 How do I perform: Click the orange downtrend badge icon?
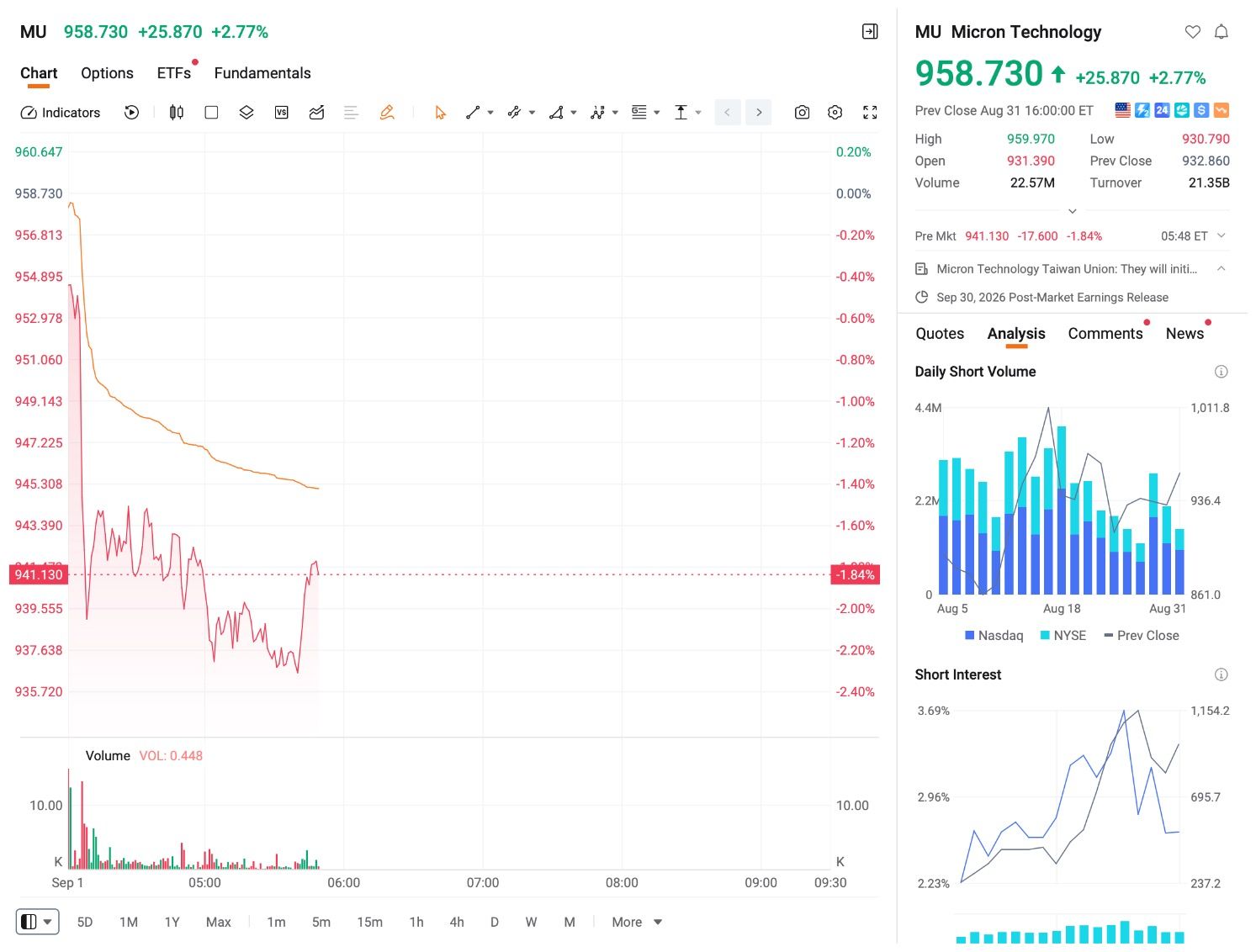(1222, 110)
